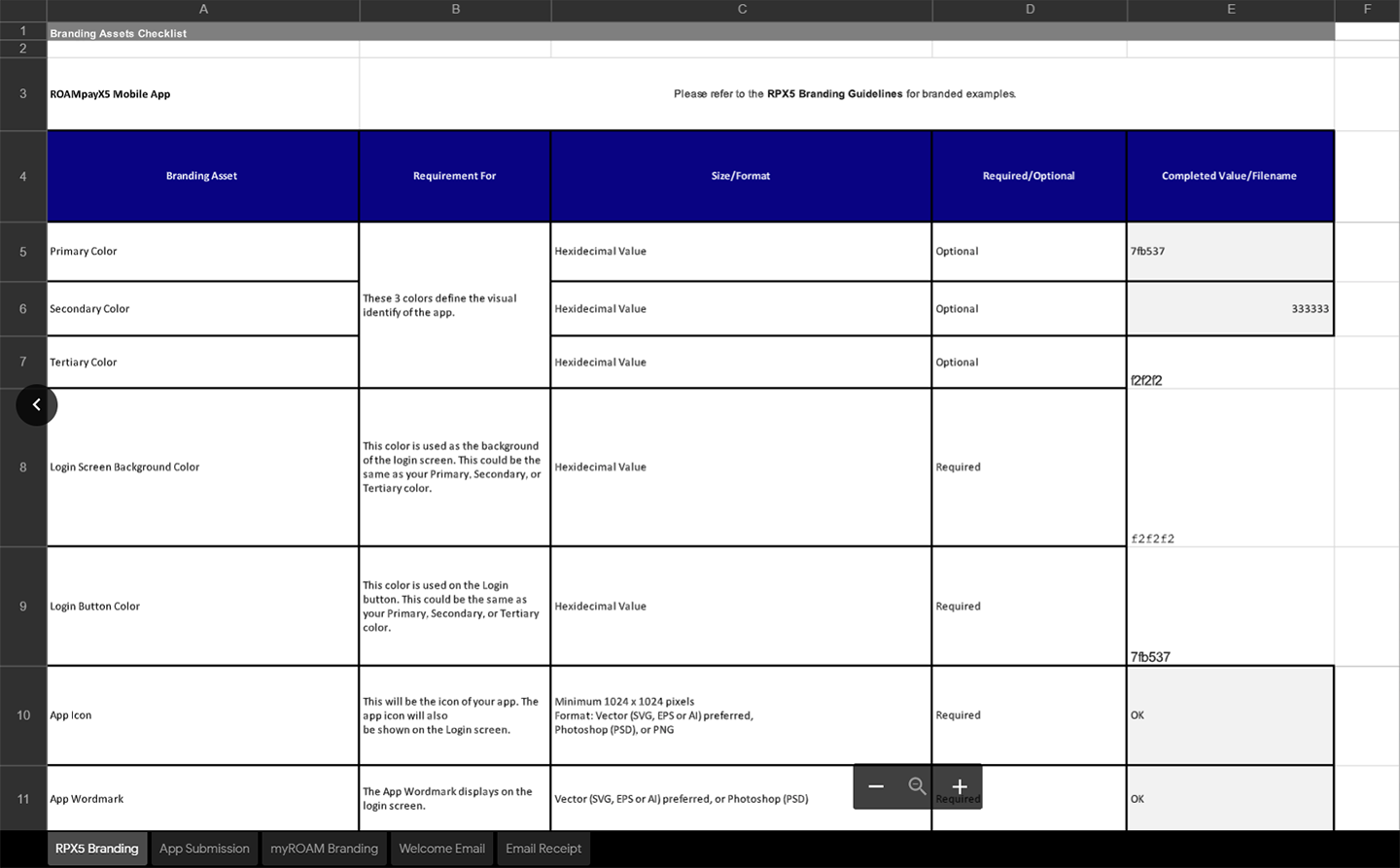Open the Email Receipt sheet tab
The width and height of the screenshot is (1400, 868).
tap(543, 849)
